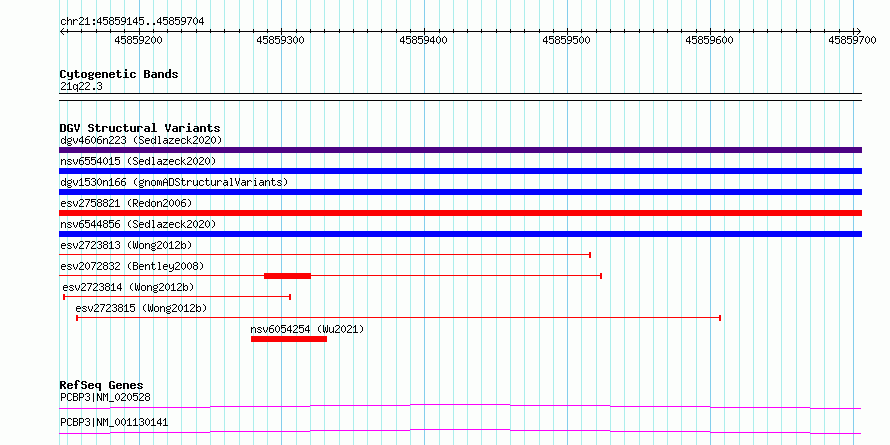
Task: Click the magenta PCBP3 NM_020528 transcript line
Action: pos(460,406)
